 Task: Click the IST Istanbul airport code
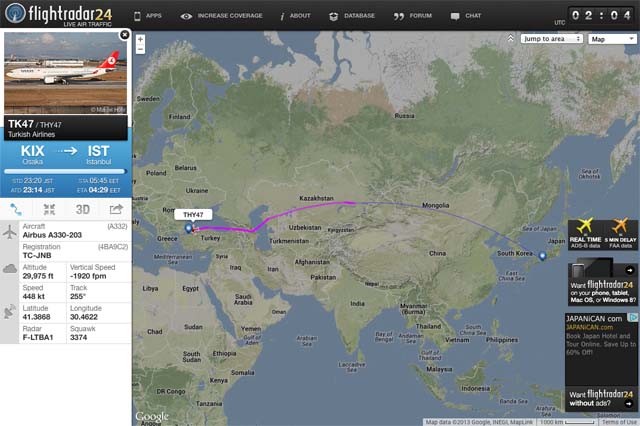point(98,151)
